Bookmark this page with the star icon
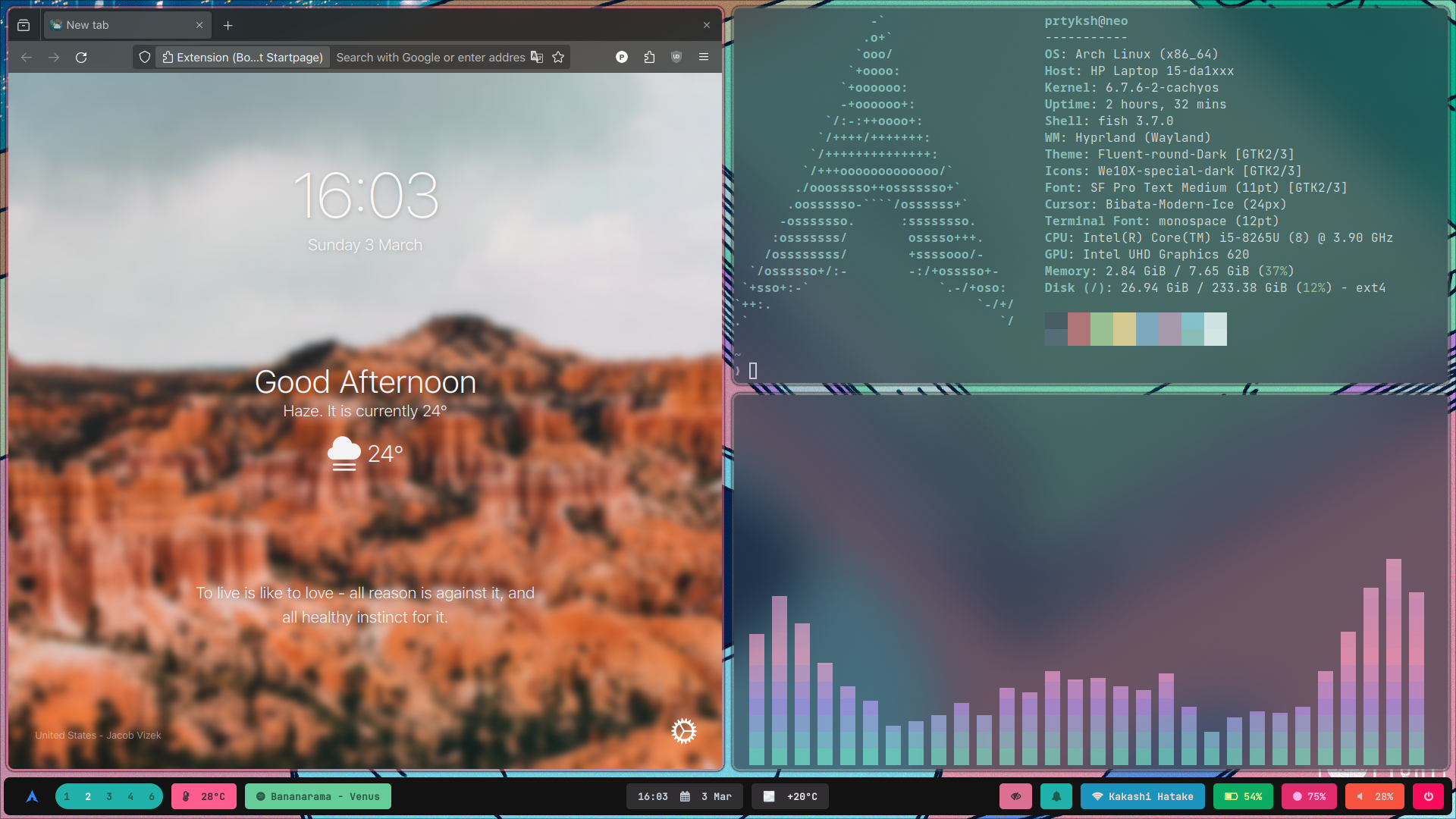This screenshot has width=1456, height=819. point(558,58)
